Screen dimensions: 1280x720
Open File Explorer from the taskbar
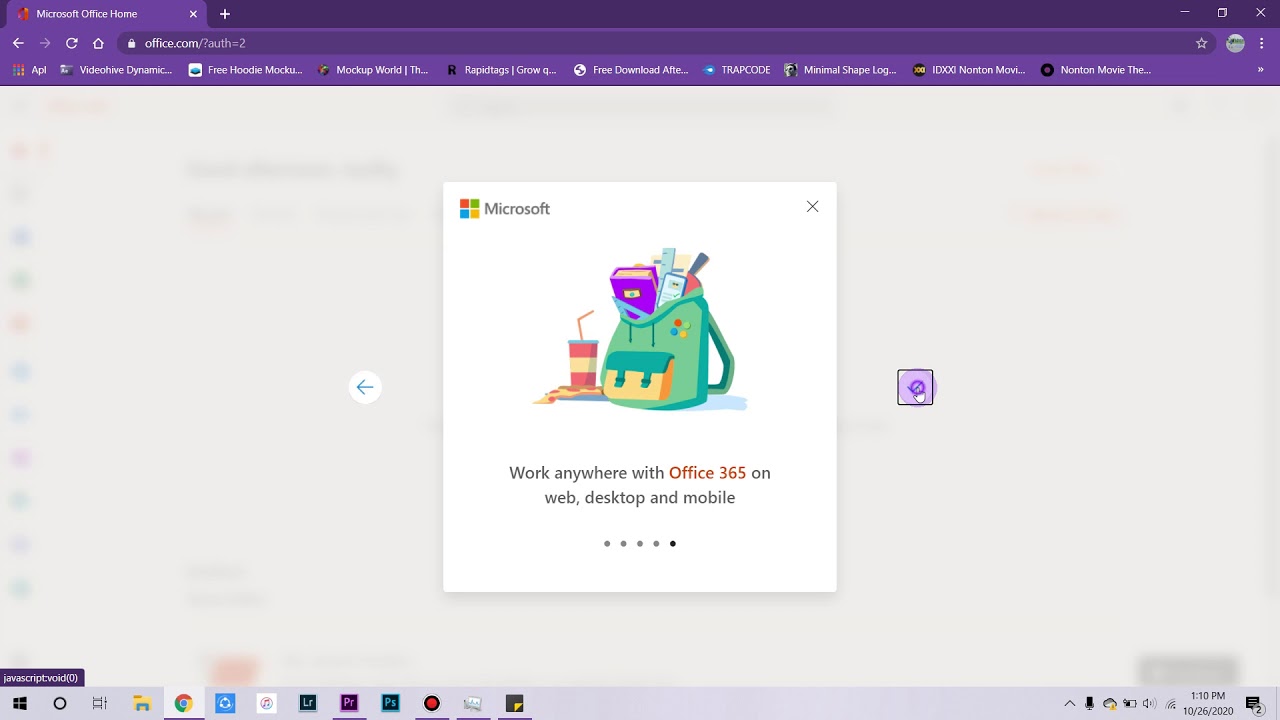[x=142, y=703]
